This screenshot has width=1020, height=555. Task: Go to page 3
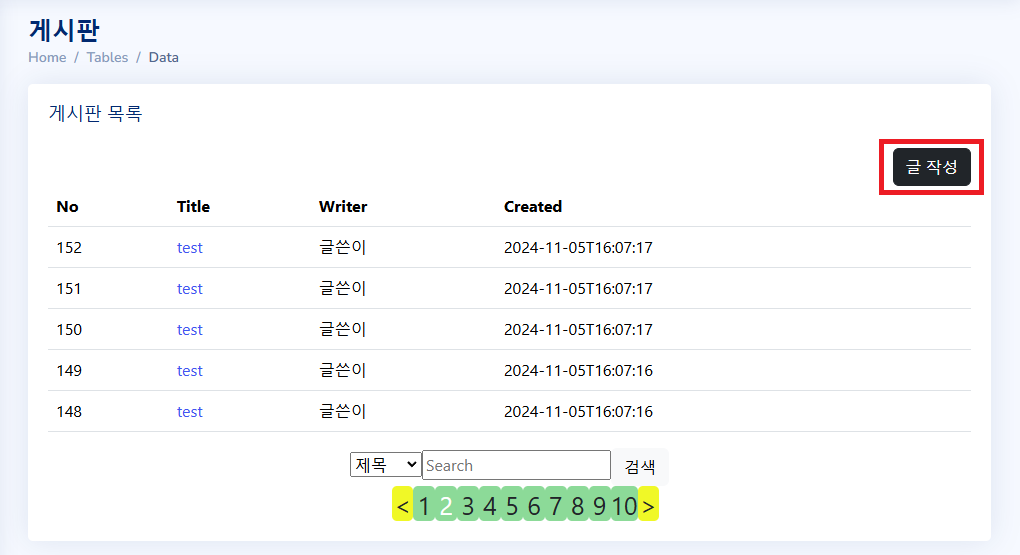coord(468,504)
